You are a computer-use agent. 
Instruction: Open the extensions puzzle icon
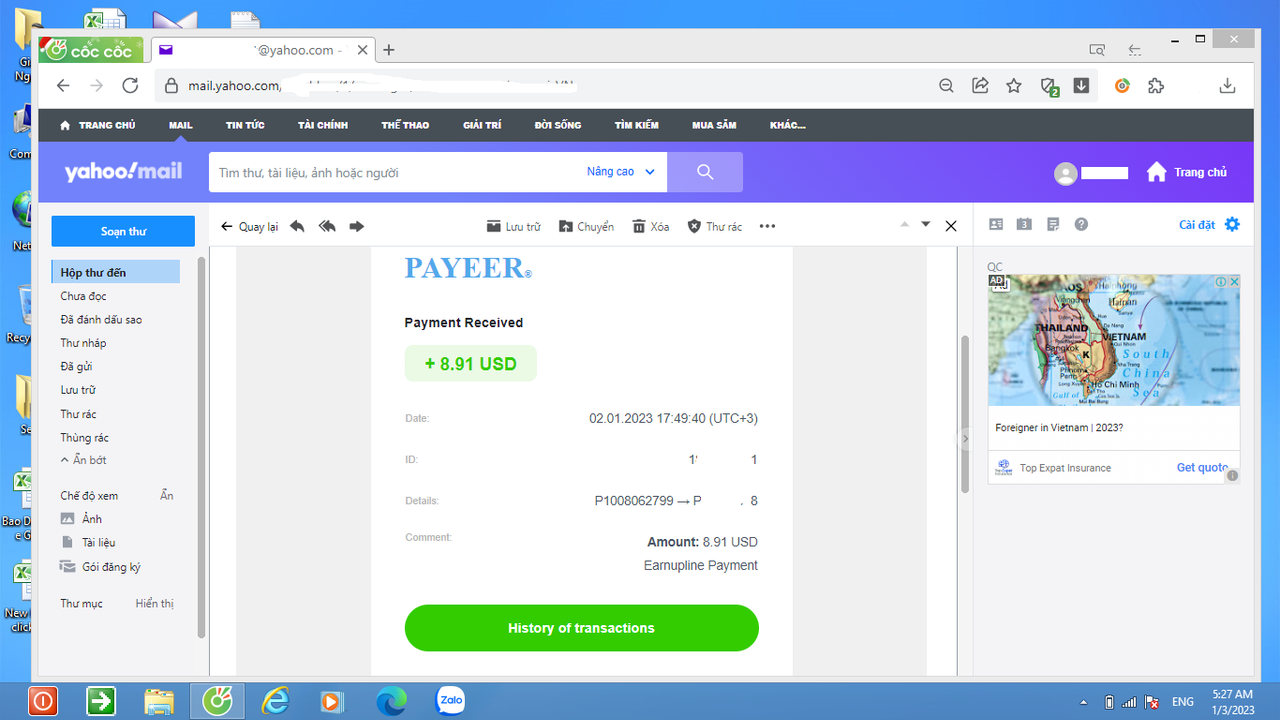[x=1156, y=86]
